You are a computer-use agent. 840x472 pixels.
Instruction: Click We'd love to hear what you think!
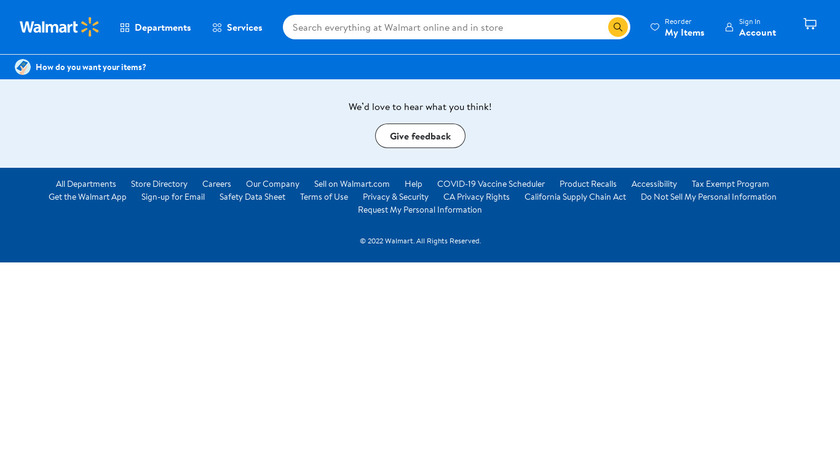coord(420,107)
